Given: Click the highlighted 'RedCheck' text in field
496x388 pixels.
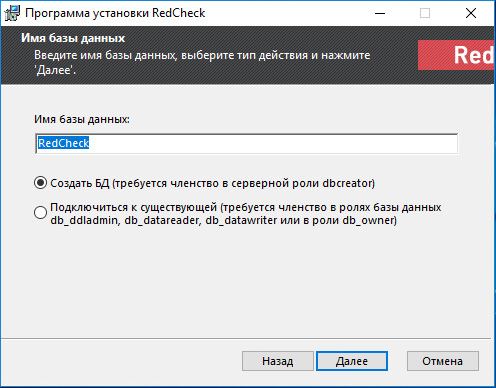Looking at the screenshot, I should click(63, 143).
